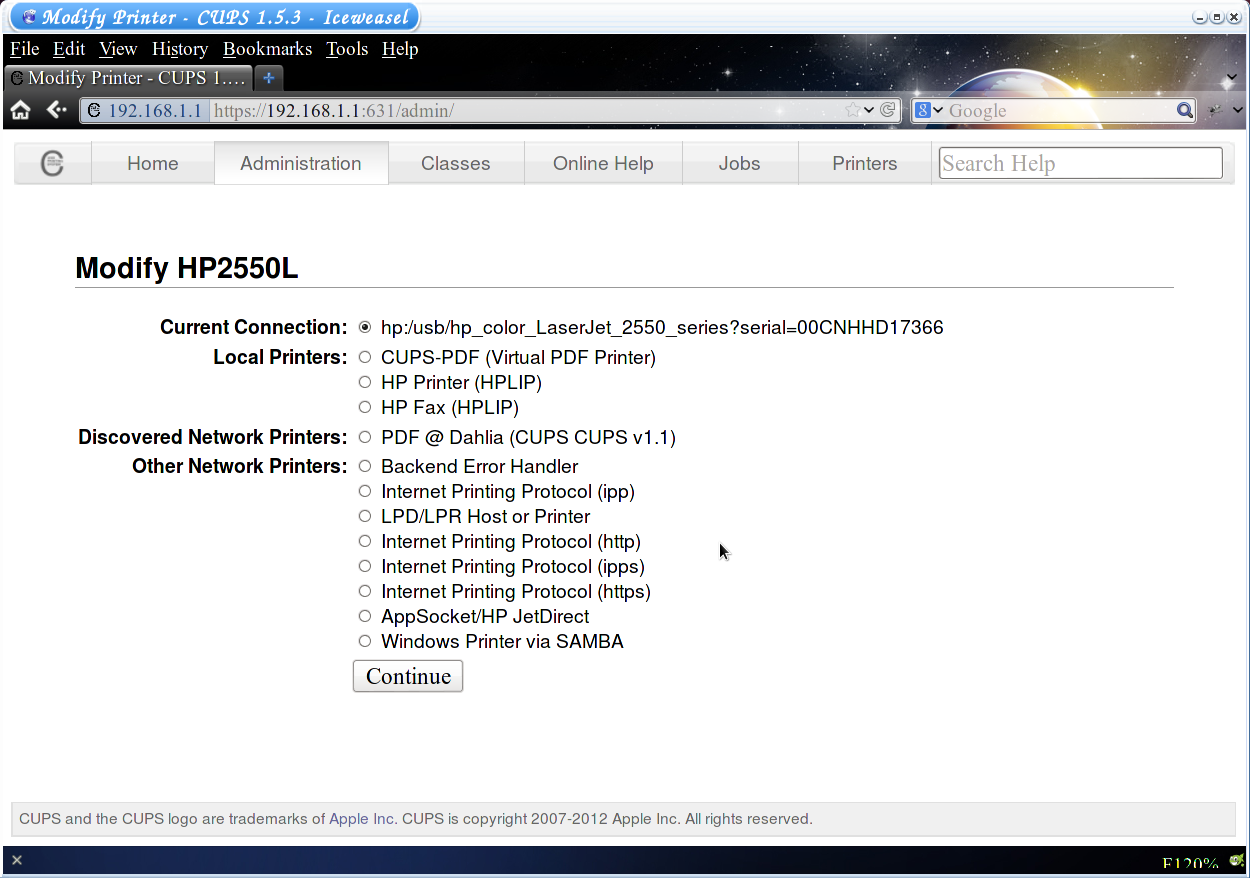This screenshot has width=1250, height=878.
Task: Open the File menu
Action: click(24, 49)
